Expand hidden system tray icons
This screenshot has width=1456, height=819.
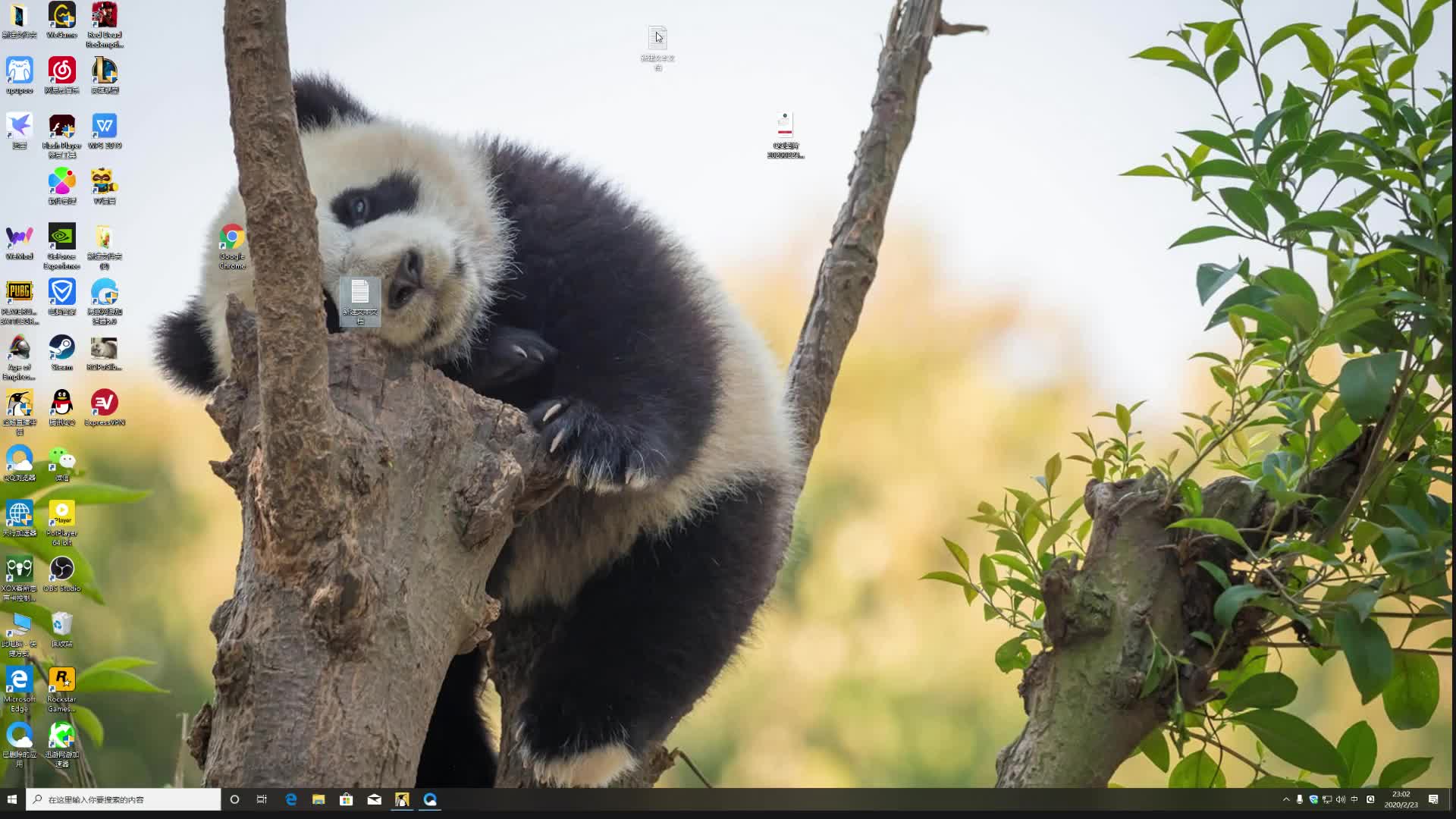(x=1286, y=799)
